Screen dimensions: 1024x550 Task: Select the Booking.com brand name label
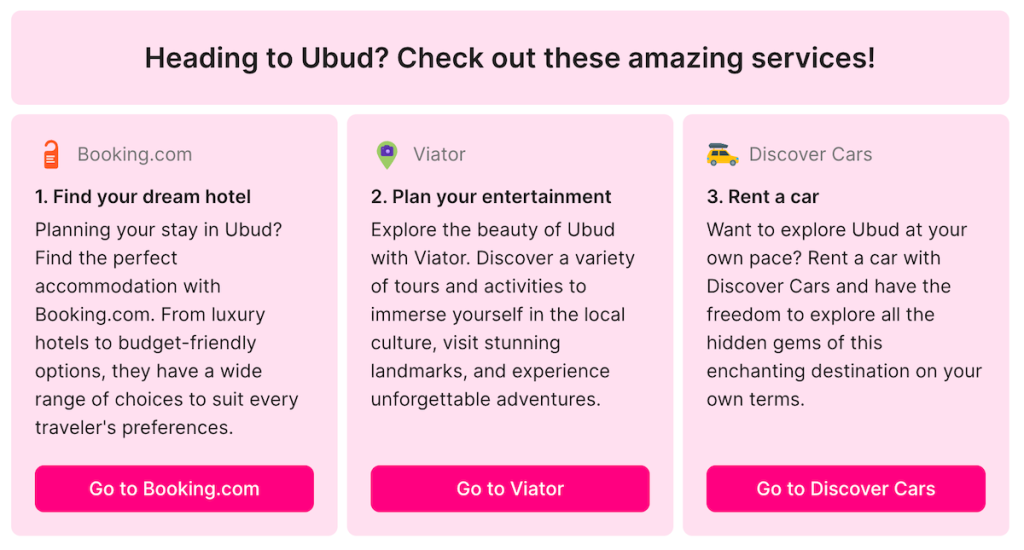(x=134, y=155)
